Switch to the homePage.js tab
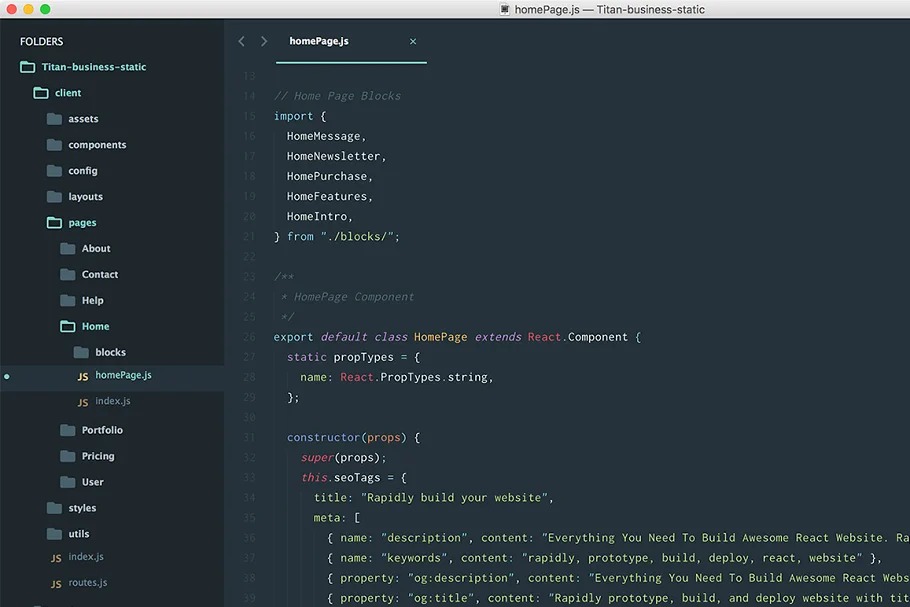Screen dimensions: 910x607 pyautogui.click(x=319, y=41)
